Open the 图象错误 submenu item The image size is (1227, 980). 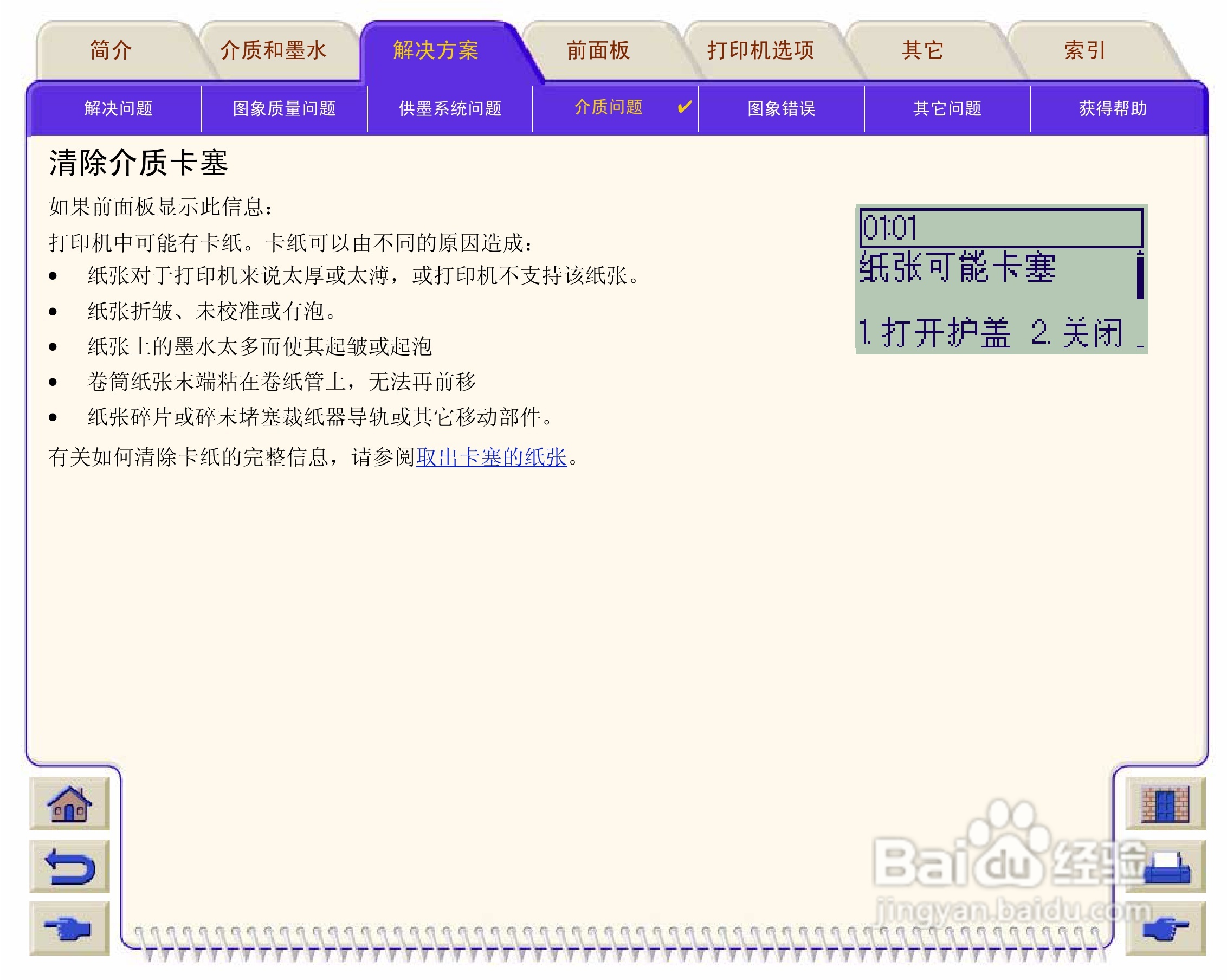tap(781, 108)
